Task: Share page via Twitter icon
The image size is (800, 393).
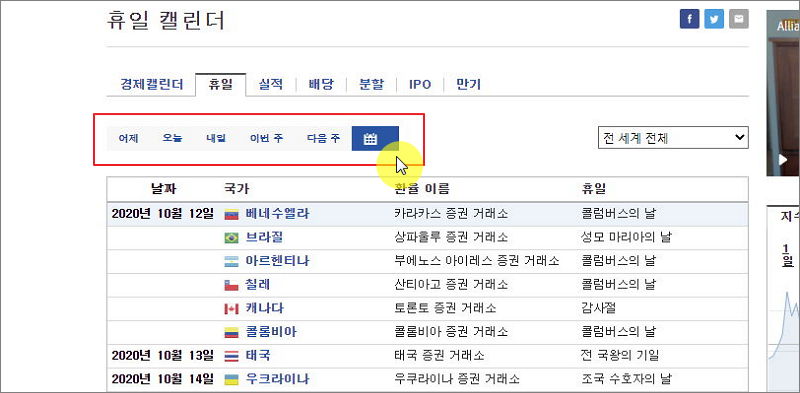Action: tap(714, 19)
